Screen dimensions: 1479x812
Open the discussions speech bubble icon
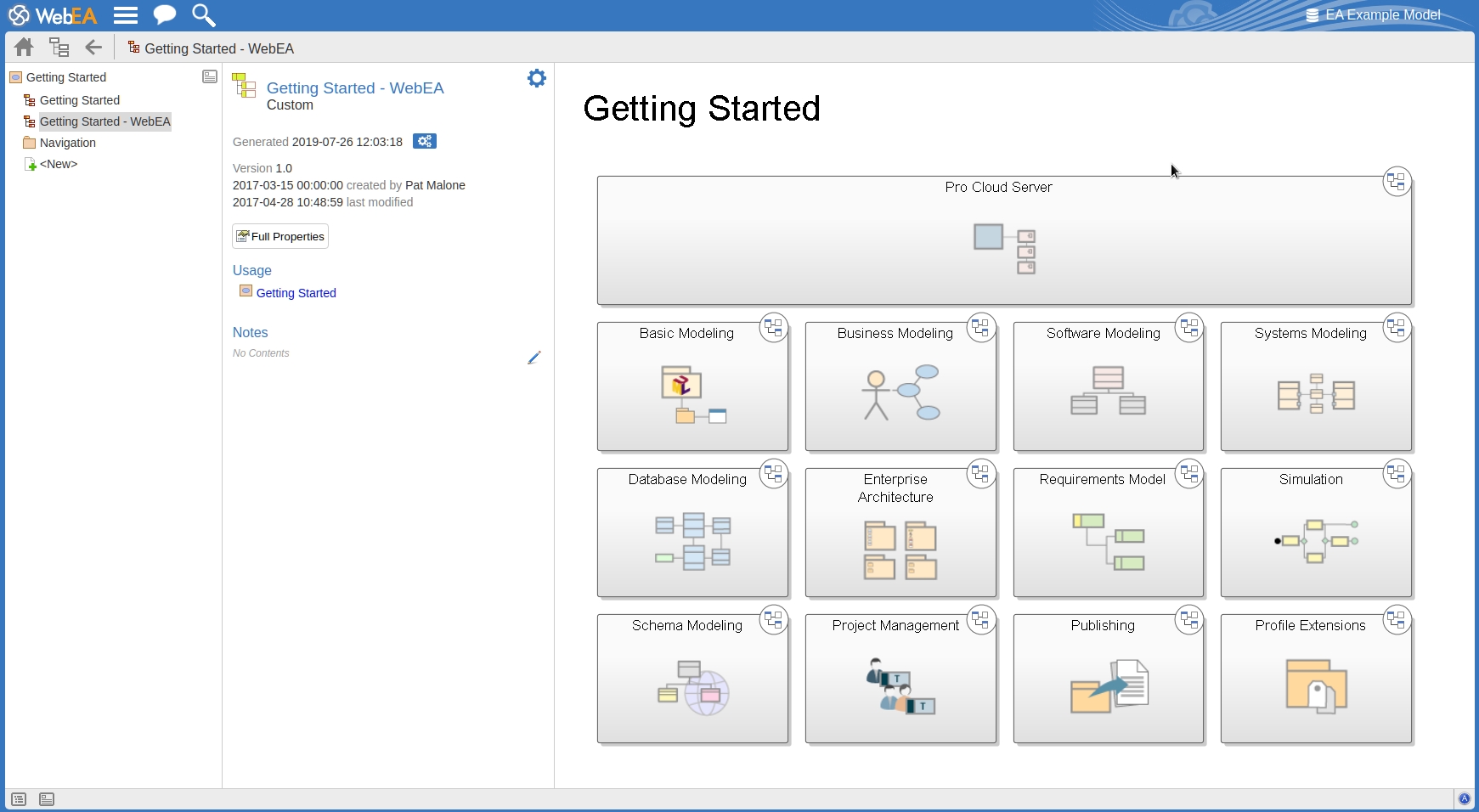point(164,15)
